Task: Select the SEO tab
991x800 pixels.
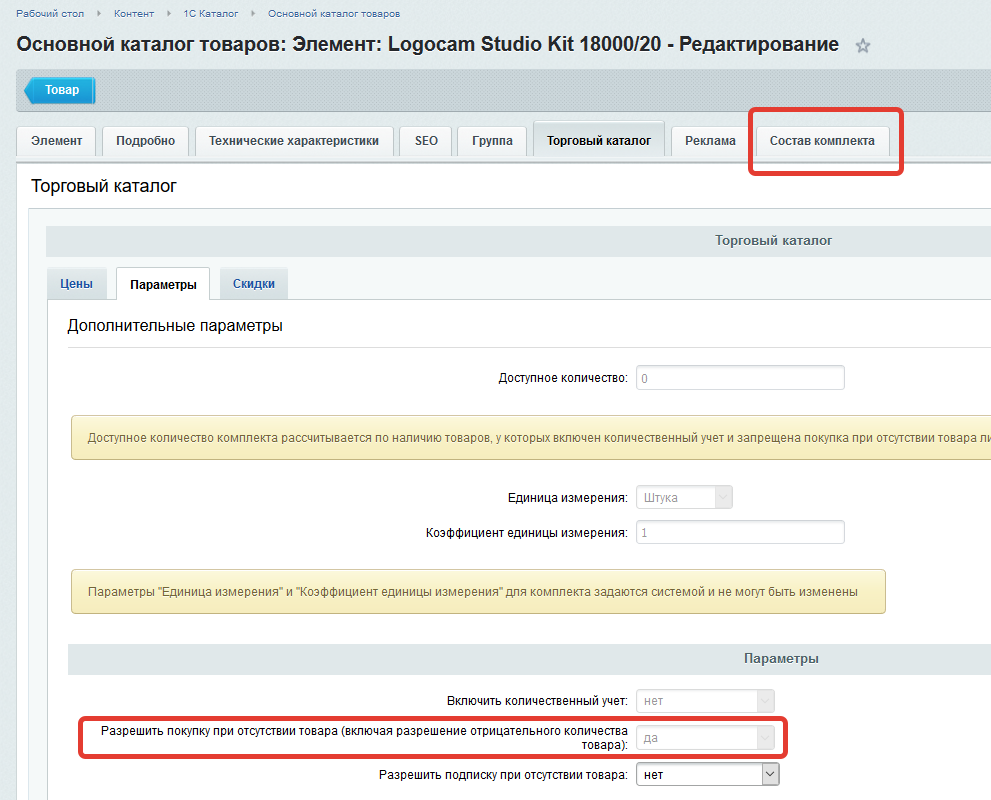Action: (x=426, y=141)
